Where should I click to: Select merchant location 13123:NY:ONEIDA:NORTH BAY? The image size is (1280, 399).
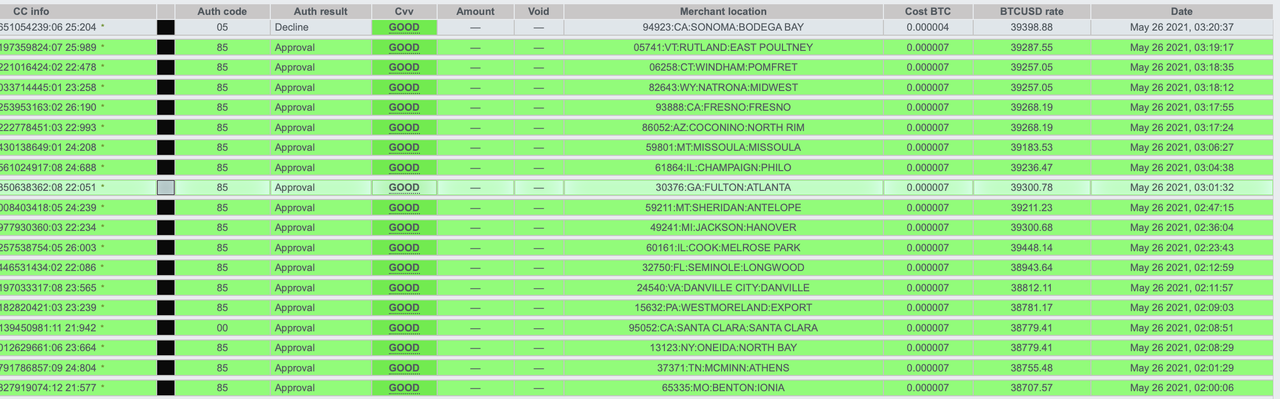[723, 347]
